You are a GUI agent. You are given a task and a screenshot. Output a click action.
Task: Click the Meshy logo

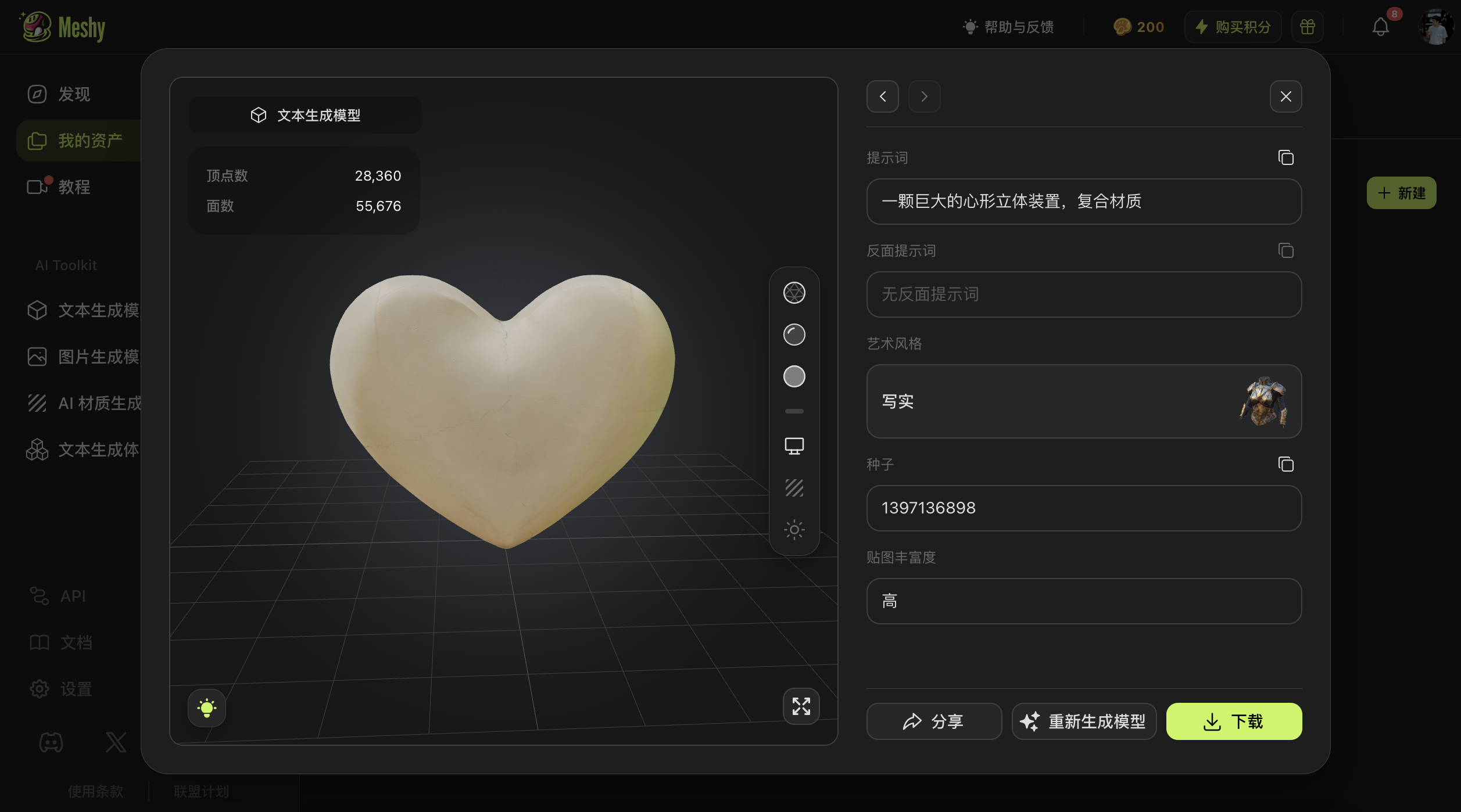63,27
